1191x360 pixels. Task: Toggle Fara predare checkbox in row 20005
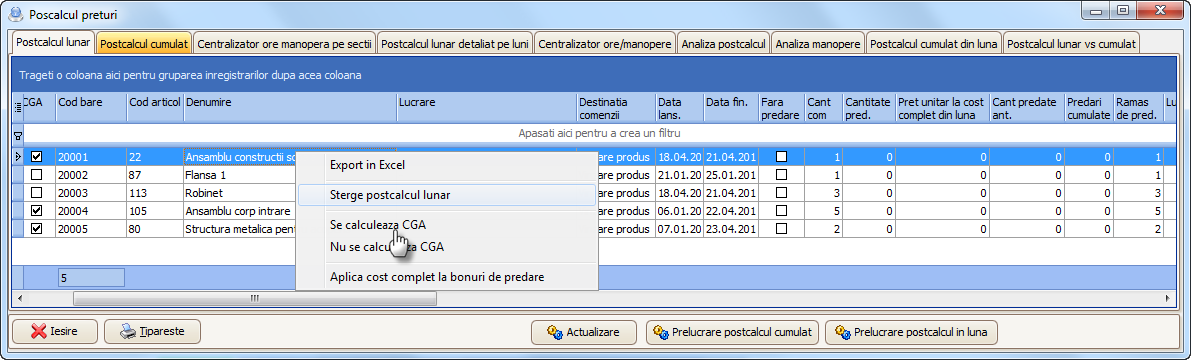[781, 229]
